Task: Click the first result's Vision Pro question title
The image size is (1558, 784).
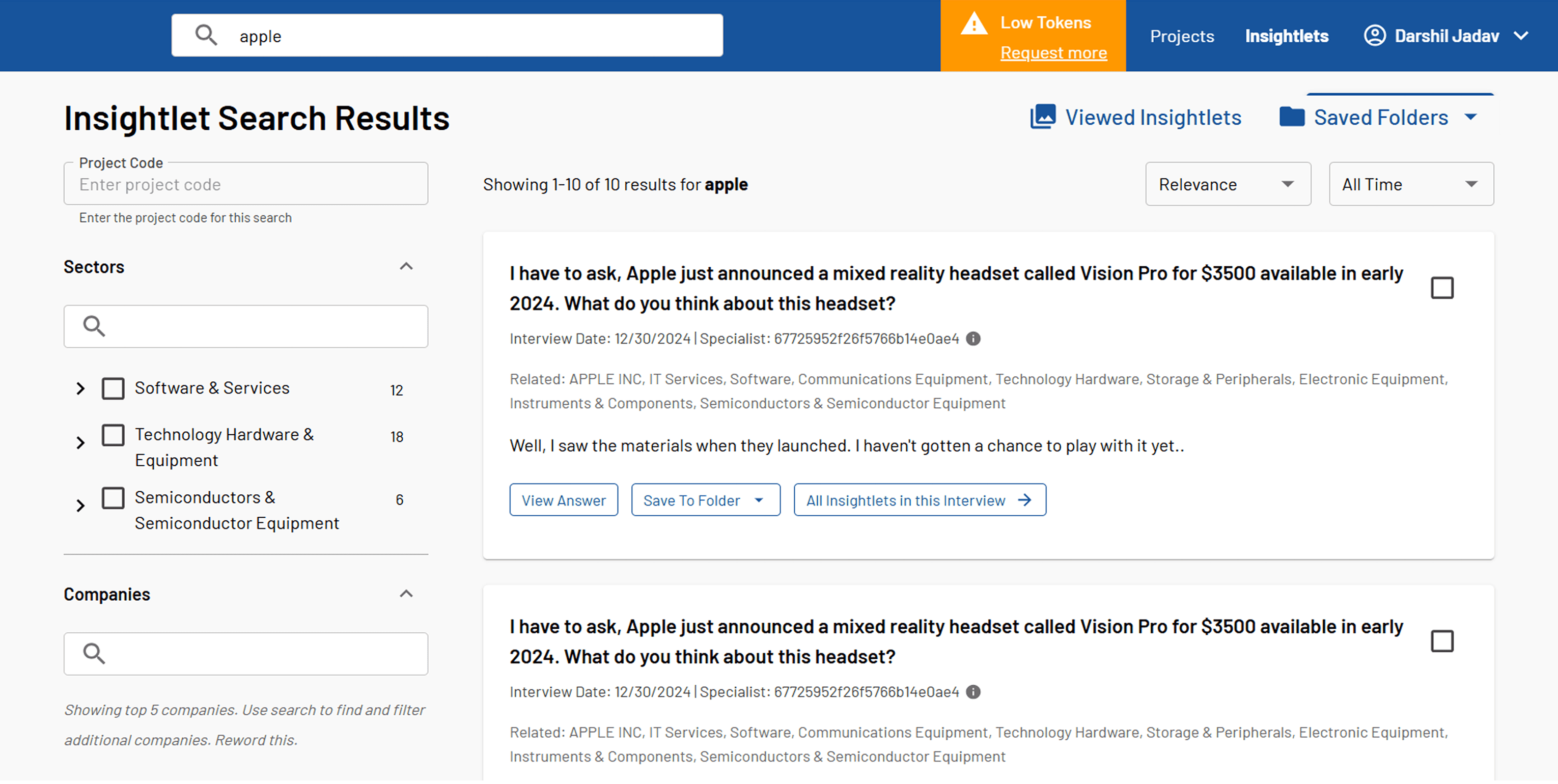Action: (956, 289)
